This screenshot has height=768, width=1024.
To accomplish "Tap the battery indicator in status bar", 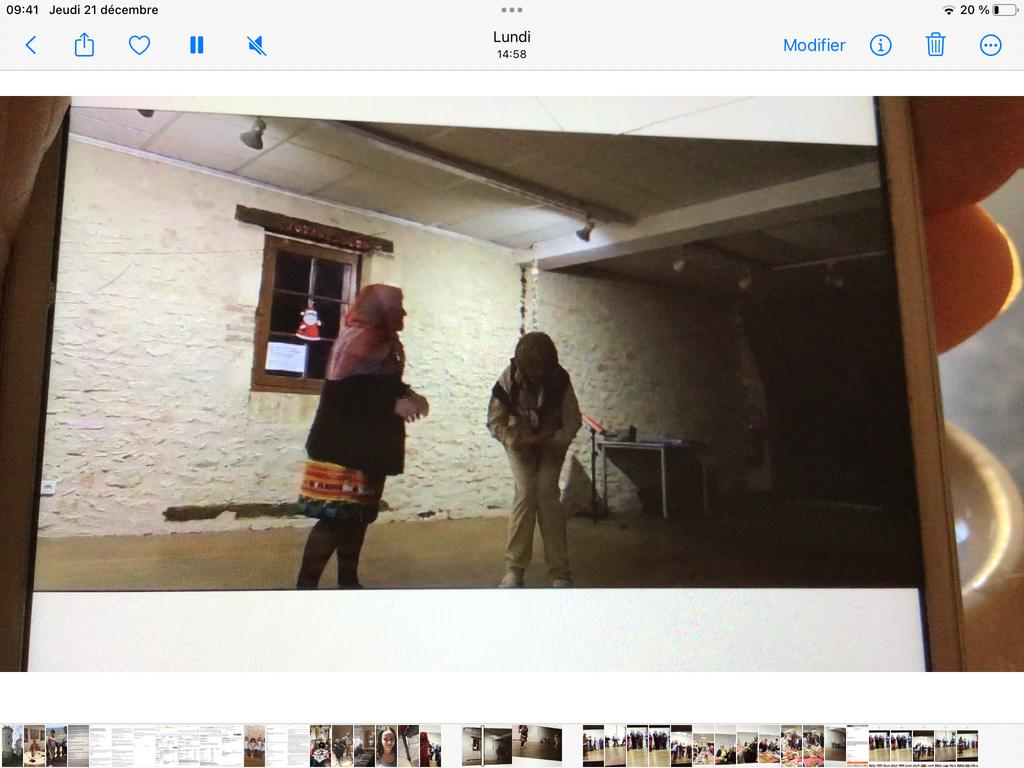I will [1004, 10].
